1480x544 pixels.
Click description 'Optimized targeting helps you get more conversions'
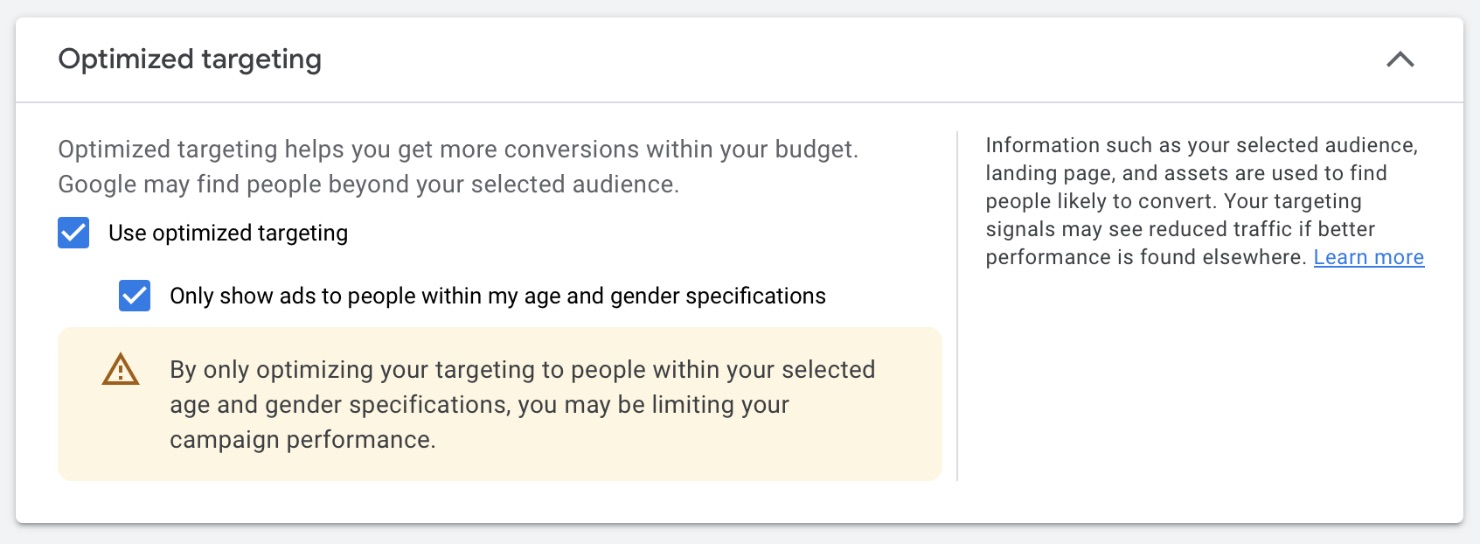[x=458, y=167]
